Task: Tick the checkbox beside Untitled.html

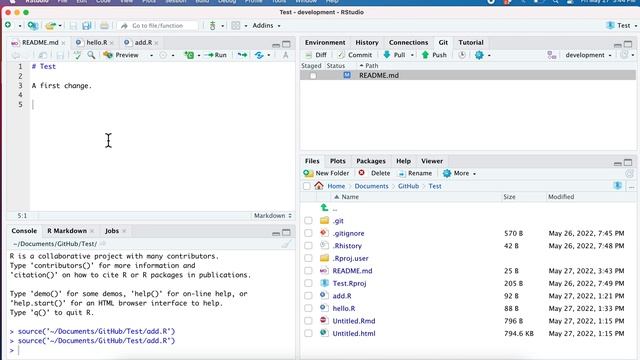Action: tap(308, 333)
